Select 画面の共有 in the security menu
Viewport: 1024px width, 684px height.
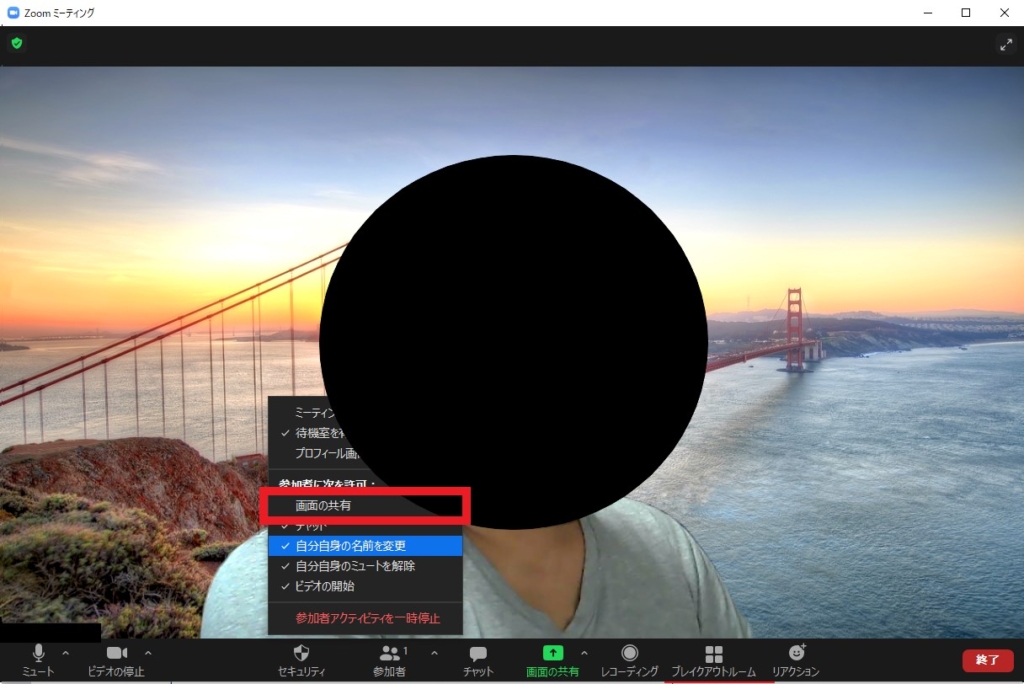pyautogui.click(x=364, y=506)
